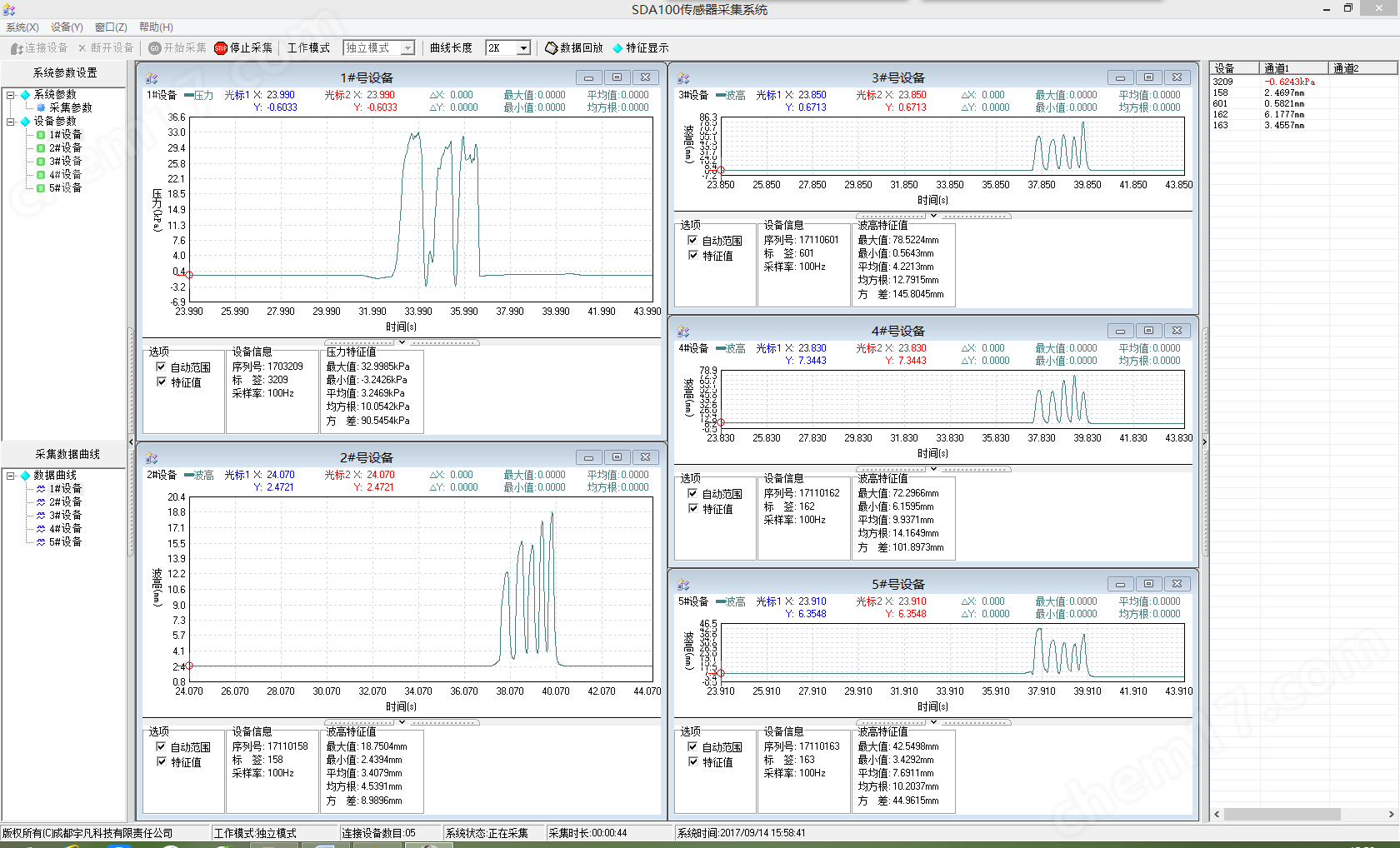Collapse left sidebar with splitter arrow
This screenshot has width=1400, height=848.
(130, 441)
